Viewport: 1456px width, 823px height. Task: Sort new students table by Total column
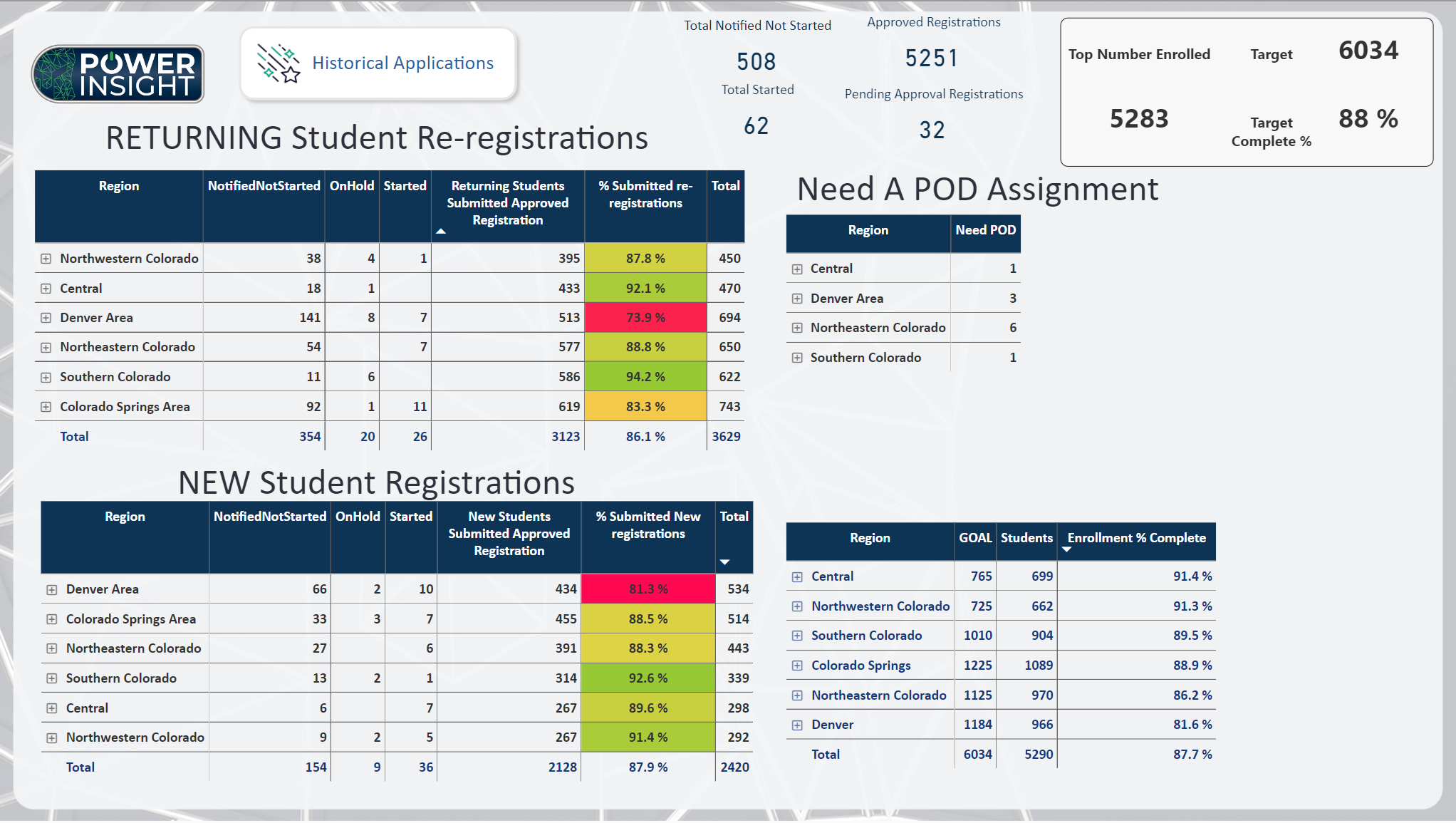[x=734, y=517]
